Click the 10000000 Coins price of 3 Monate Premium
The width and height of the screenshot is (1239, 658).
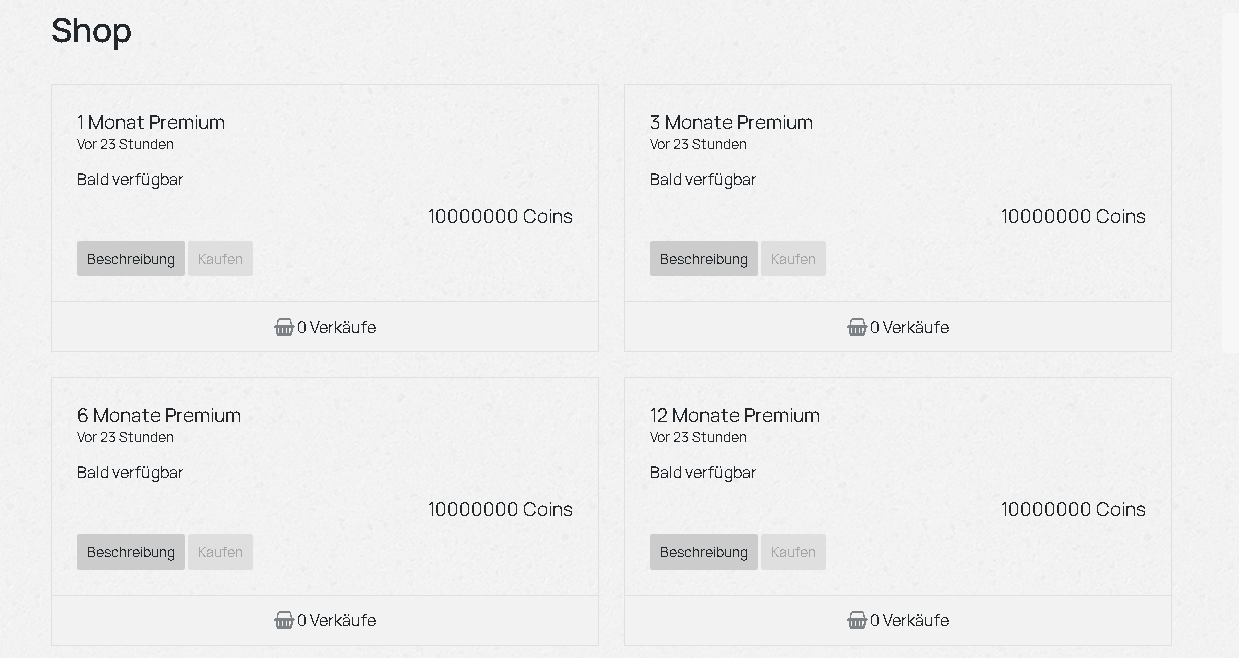[1073, 216]
